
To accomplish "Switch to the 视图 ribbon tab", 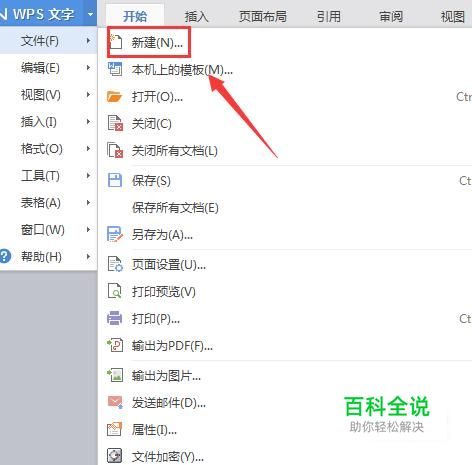I will coord(453,16).
